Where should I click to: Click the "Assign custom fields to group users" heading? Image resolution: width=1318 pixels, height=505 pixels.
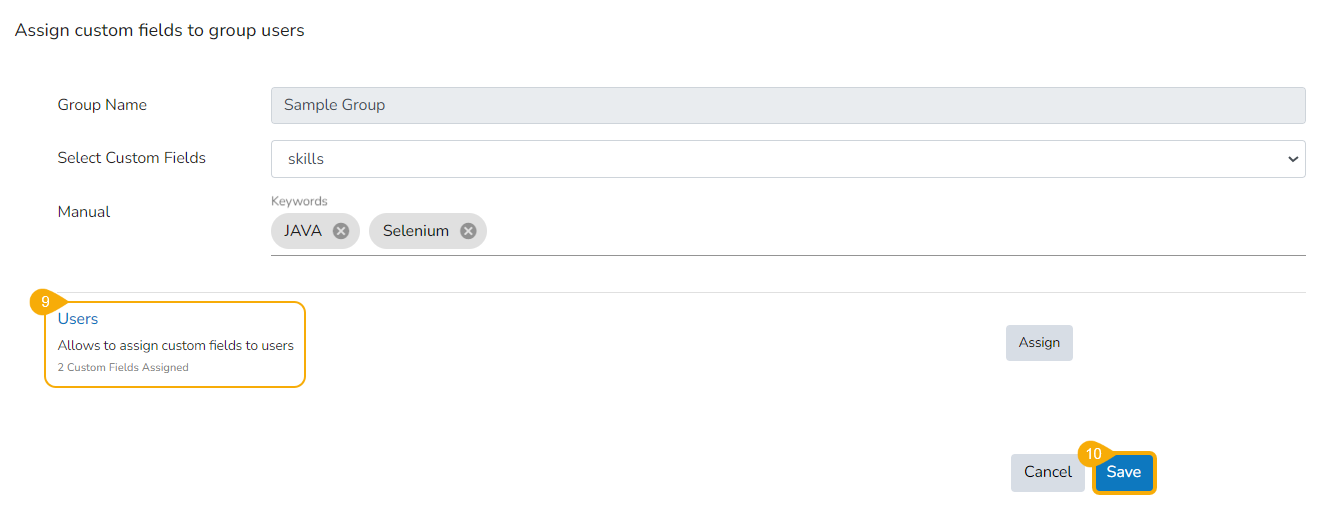160,31
